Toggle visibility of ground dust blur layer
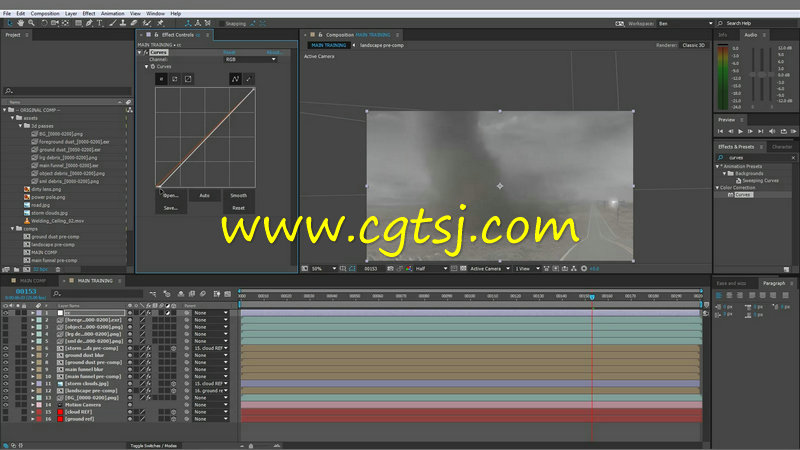This screenshot has width=800, height=450. tap(6, 355)
